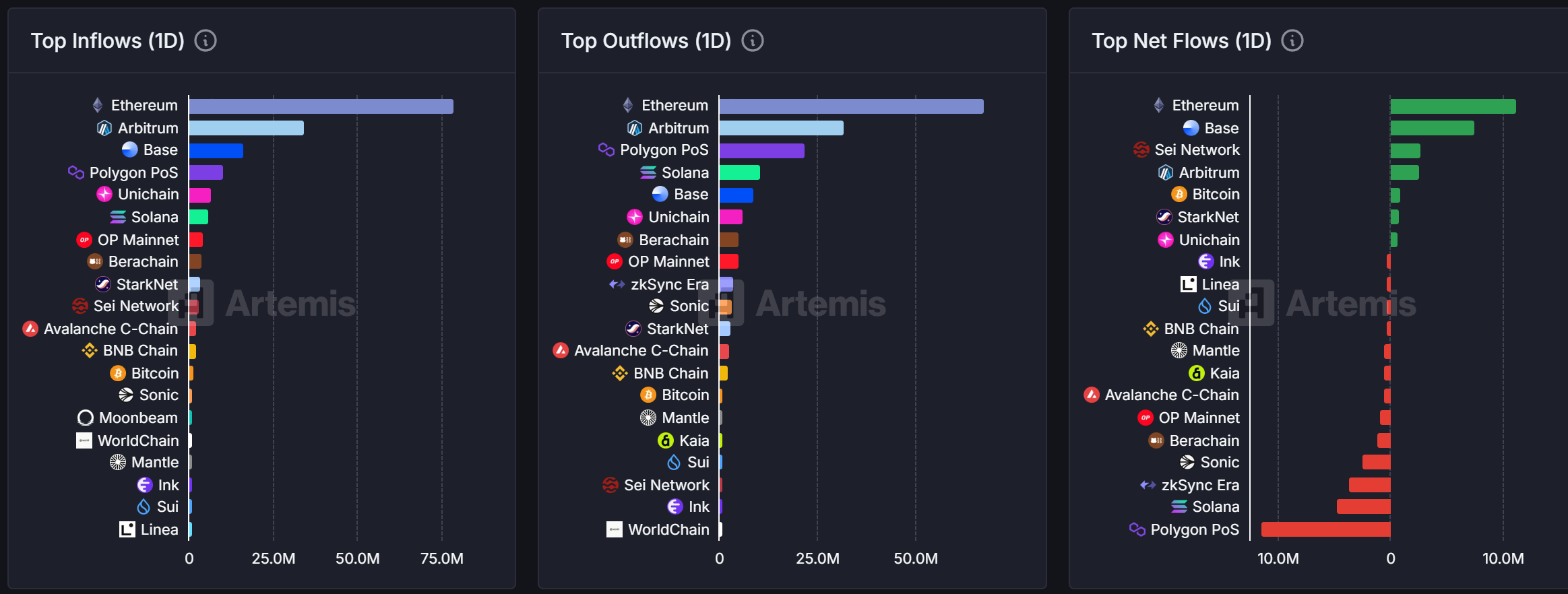Click the OP Mainnet label in Top Net Flows
The image size is (1568, 594).
1199,418
